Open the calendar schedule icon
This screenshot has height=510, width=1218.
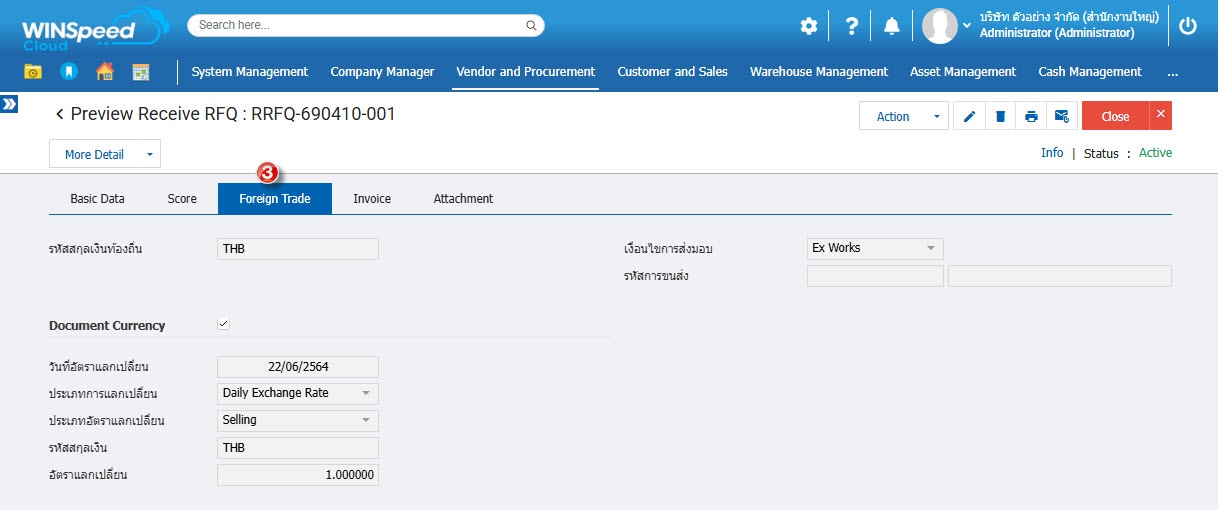coord(140,72)
